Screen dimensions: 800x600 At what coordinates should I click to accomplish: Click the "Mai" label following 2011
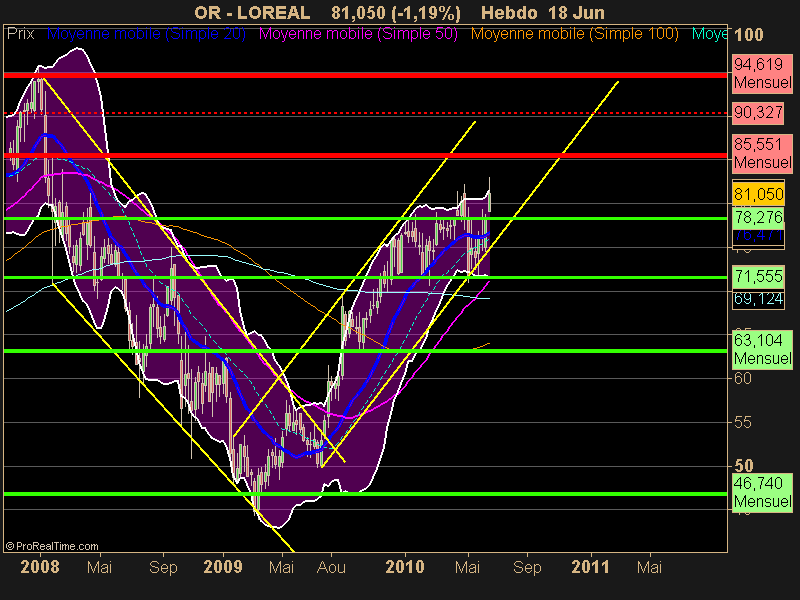point(649,567)
